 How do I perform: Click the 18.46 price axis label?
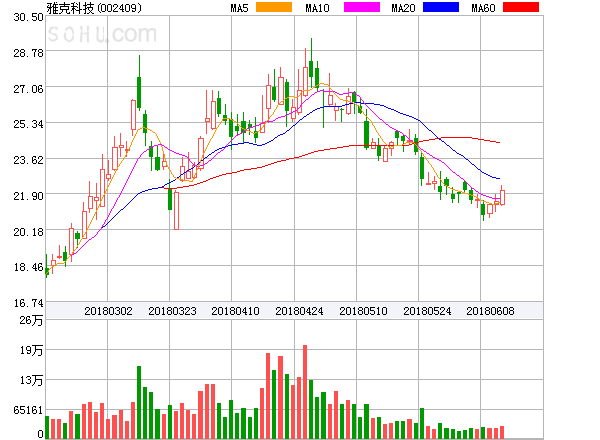pos(28,267)
